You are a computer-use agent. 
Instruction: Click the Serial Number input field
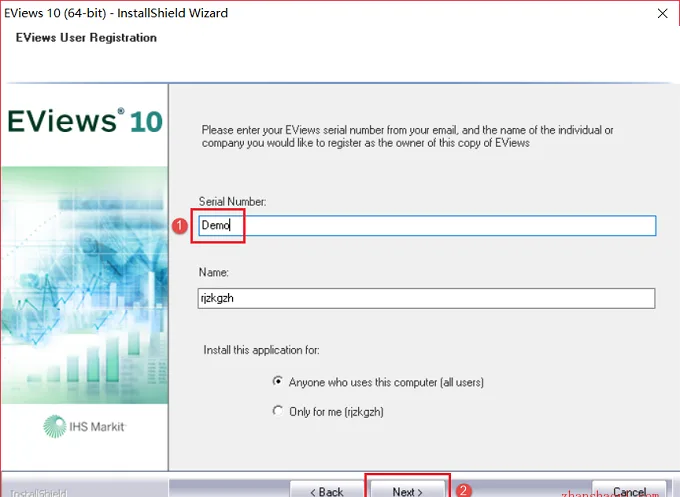(427, 226)
